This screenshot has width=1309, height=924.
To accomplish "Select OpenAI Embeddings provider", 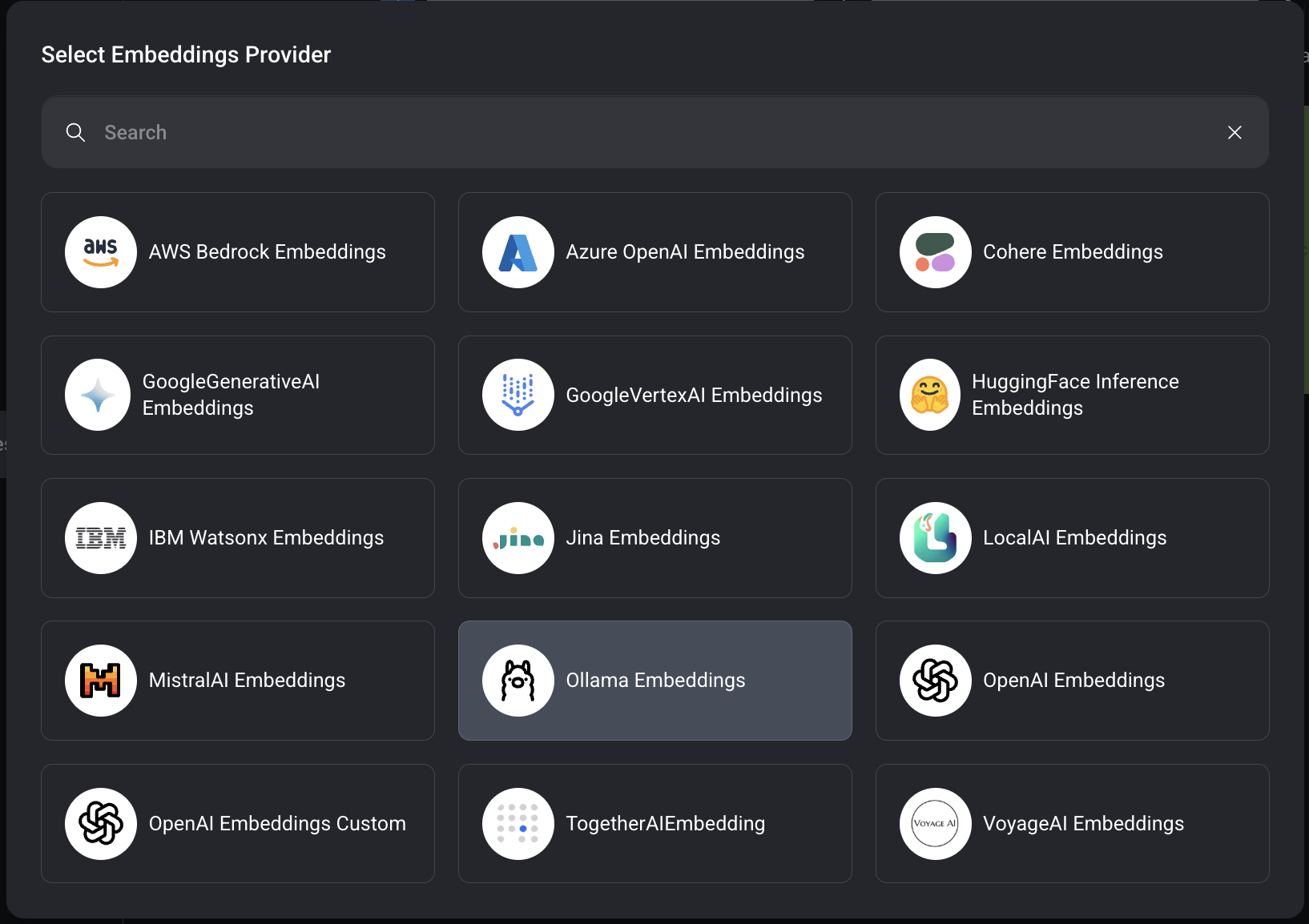I will pyautogui.click(x=1072, y=681).
